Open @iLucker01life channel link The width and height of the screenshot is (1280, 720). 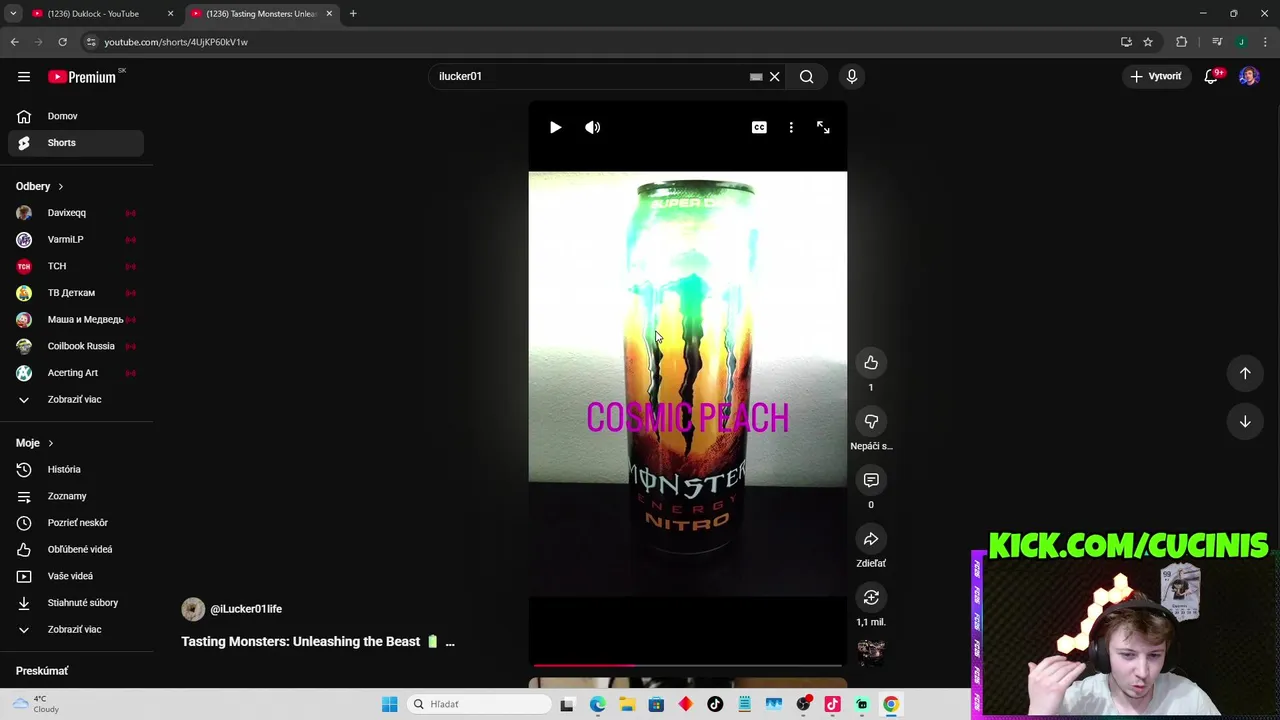(246, 609)
